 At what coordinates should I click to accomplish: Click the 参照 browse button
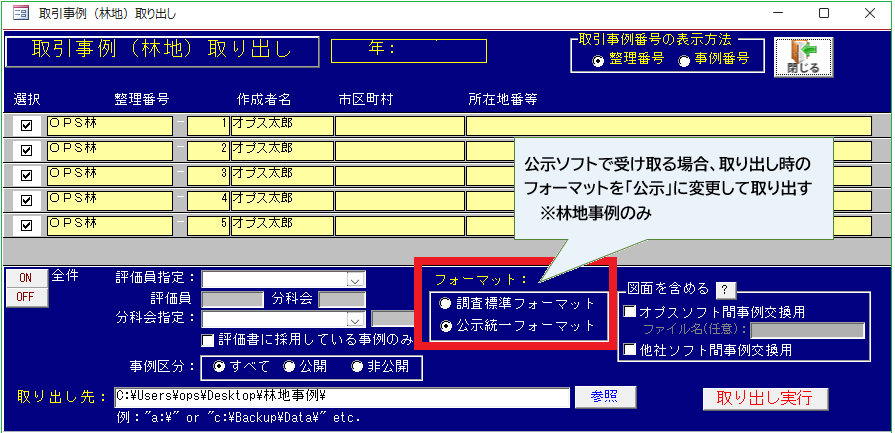click(x=604, y=397)
